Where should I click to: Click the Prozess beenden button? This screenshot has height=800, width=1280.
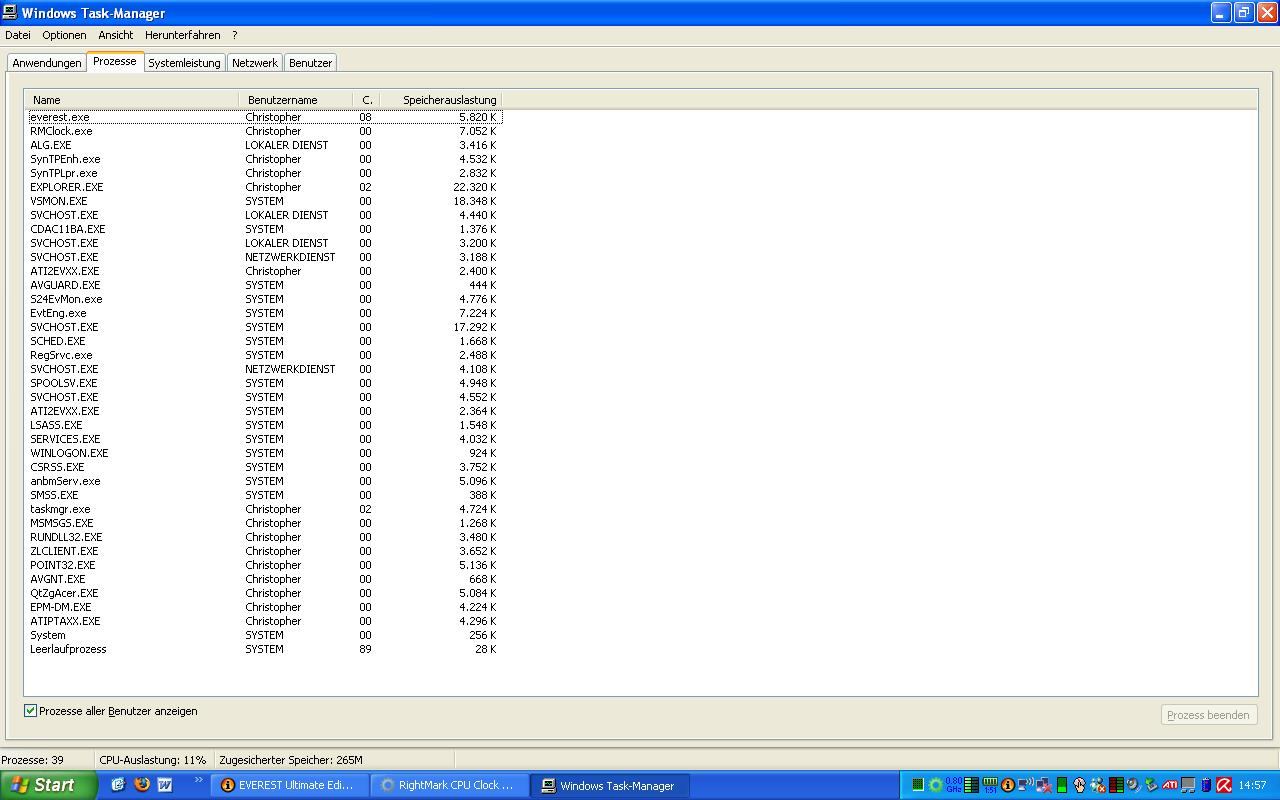tap(1208, 715)
